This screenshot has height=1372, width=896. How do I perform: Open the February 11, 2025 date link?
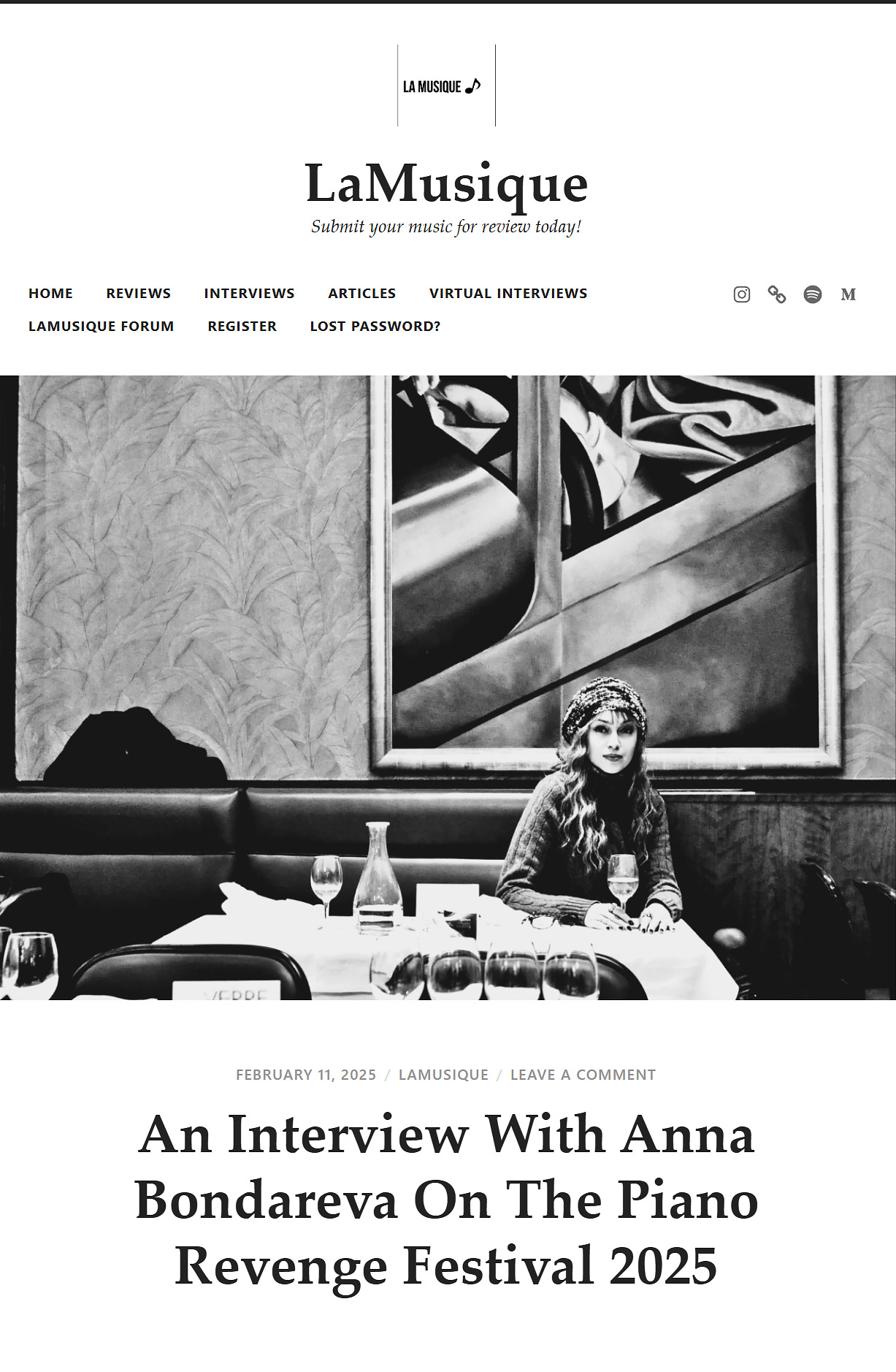click(x=306, y=1075)
